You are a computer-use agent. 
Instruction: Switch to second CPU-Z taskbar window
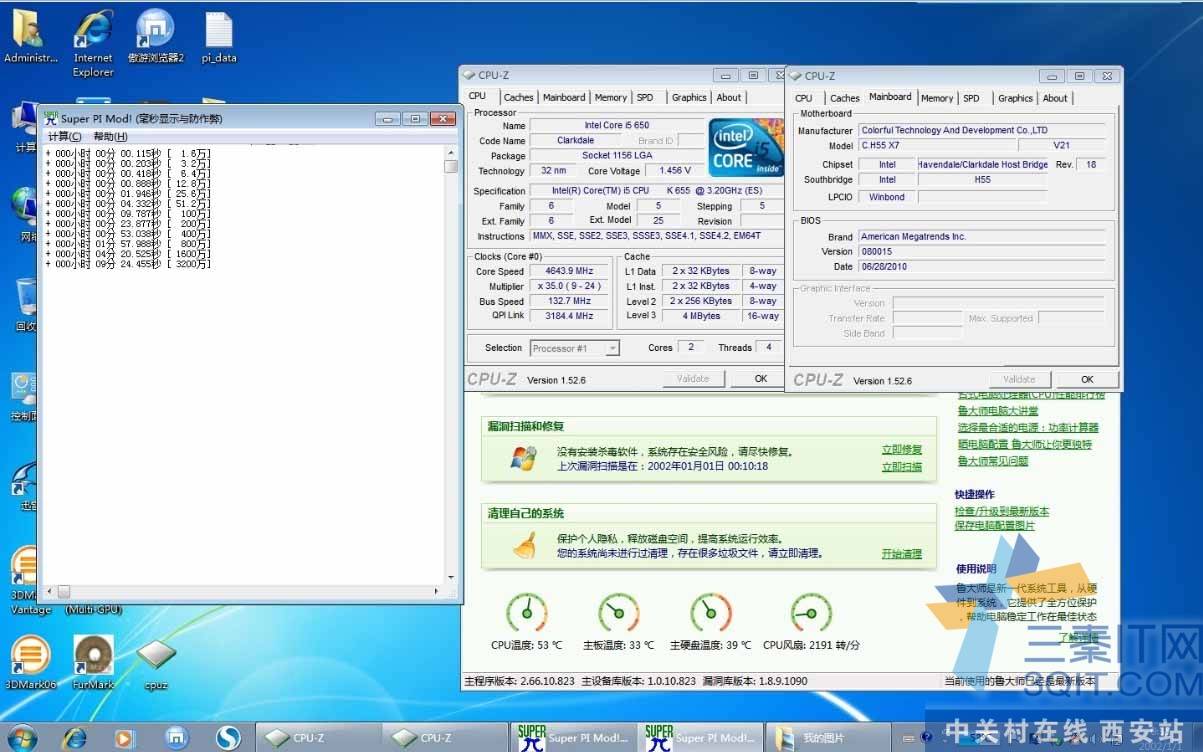[x=445, y=738]
